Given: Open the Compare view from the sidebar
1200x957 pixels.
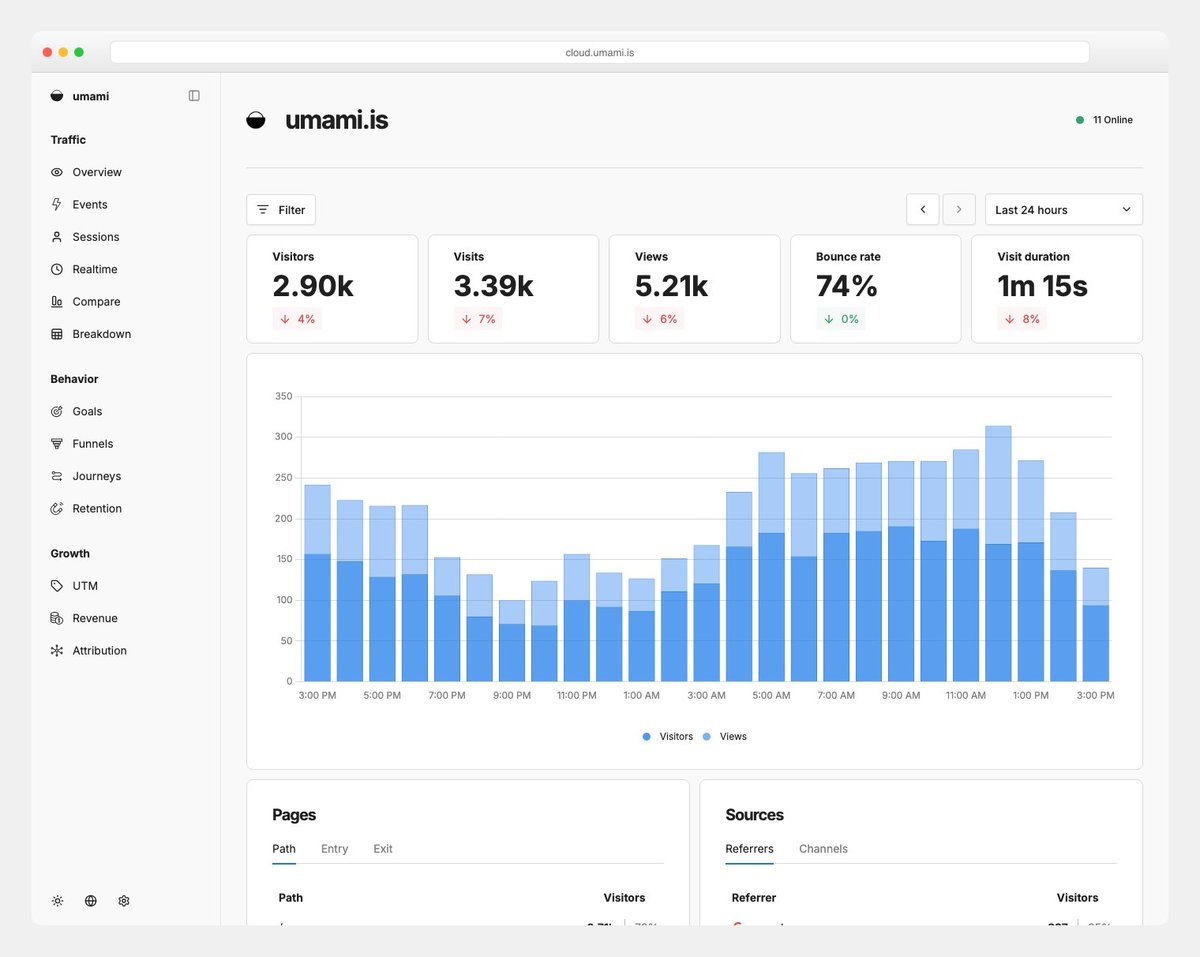Looking at the screenshot, I should 96,301.
